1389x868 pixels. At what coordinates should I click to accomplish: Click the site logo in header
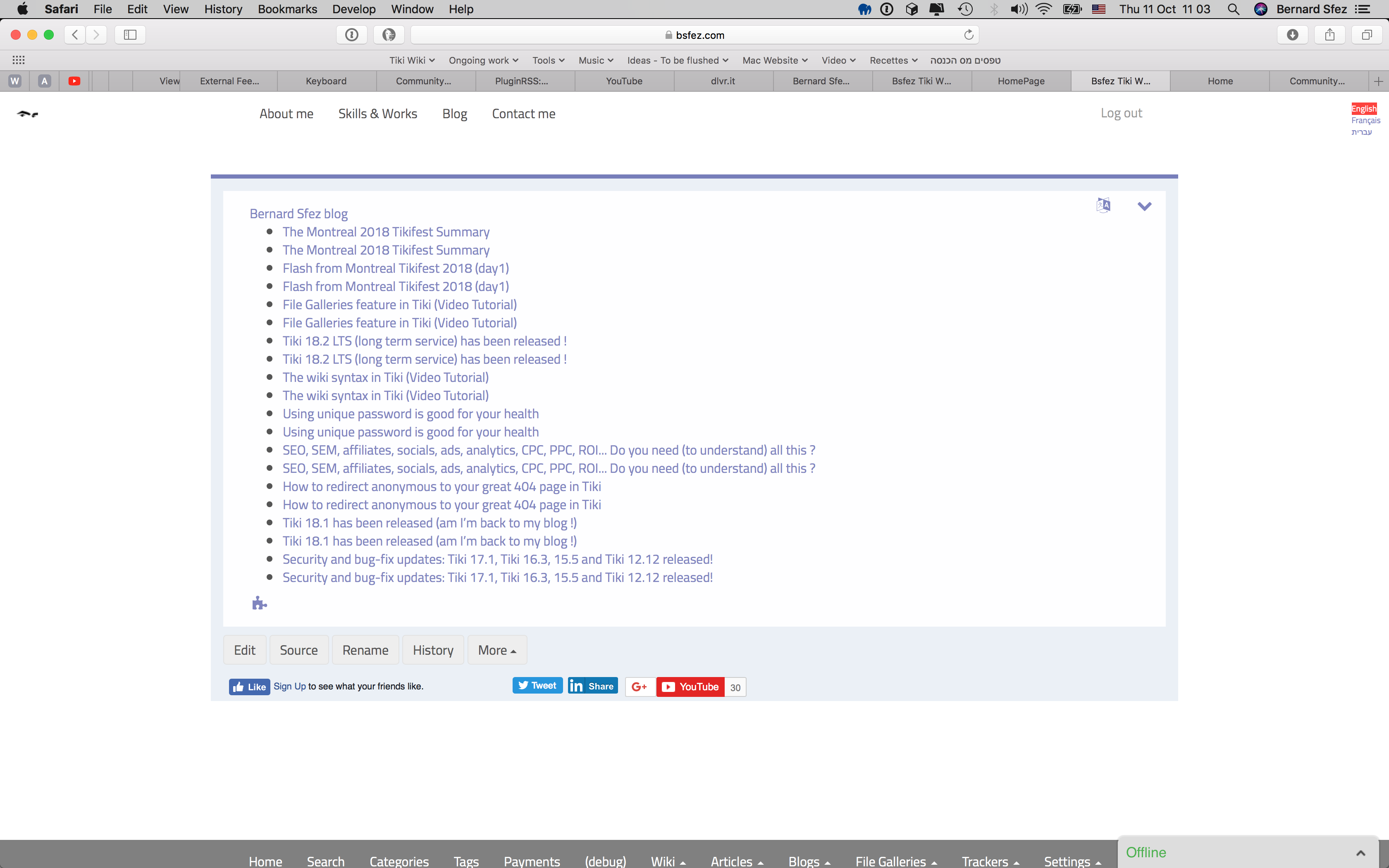[x=28, y=114]
